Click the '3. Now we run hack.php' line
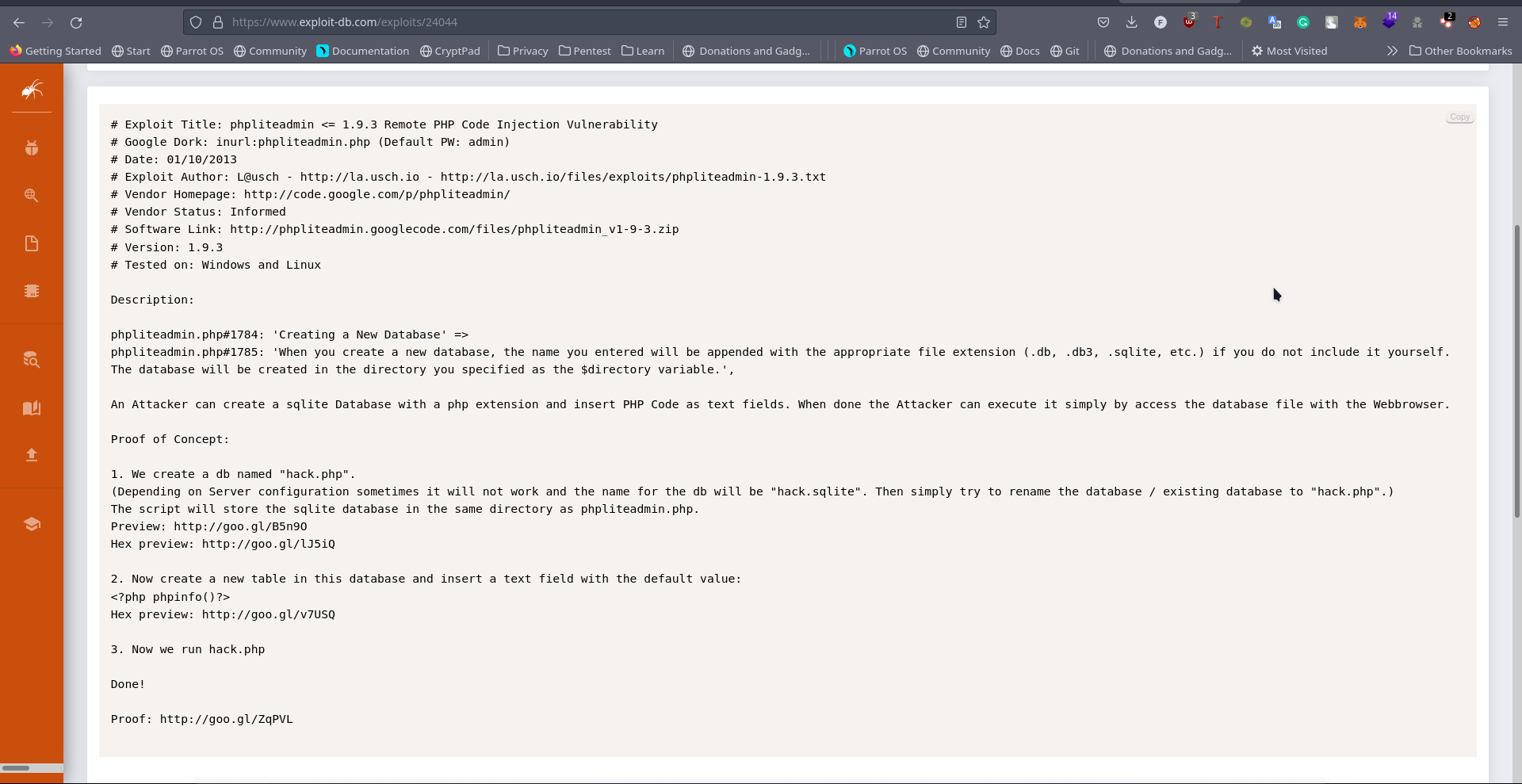 (188, 649)
